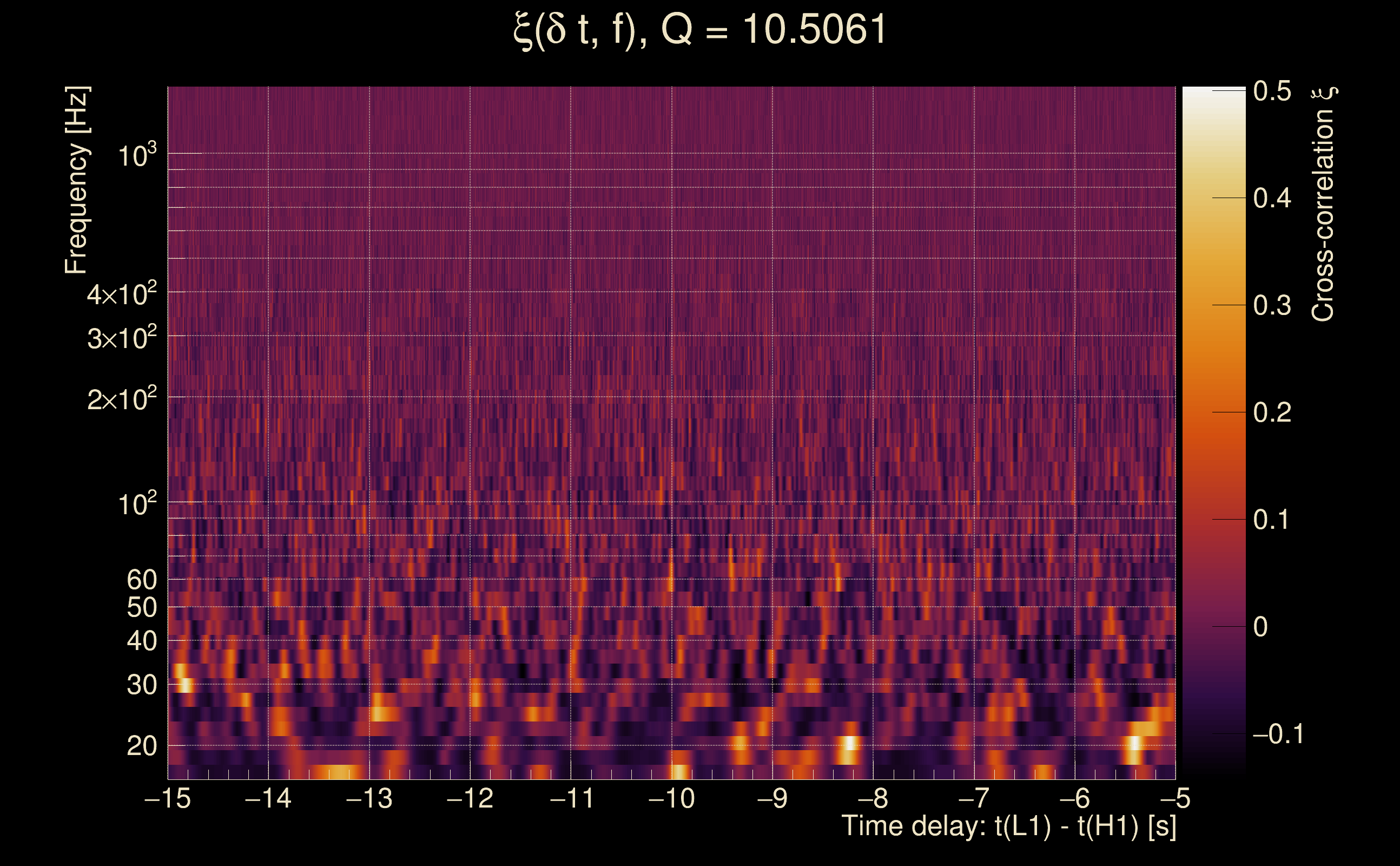
Task: Click the 0.4 tick on the colorbar
Action: pyautogui.click(x=1272, y=198)
